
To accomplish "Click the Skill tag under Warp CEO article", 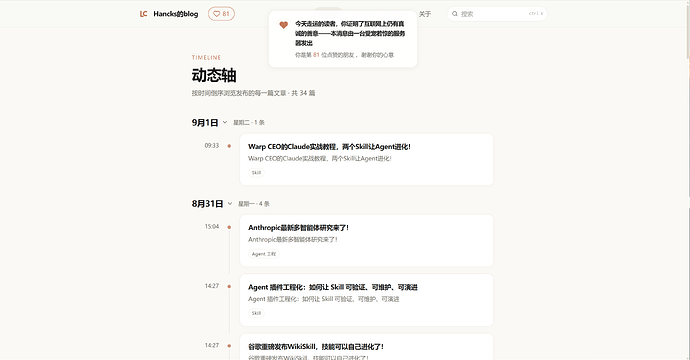I will [x=256, y=173].
